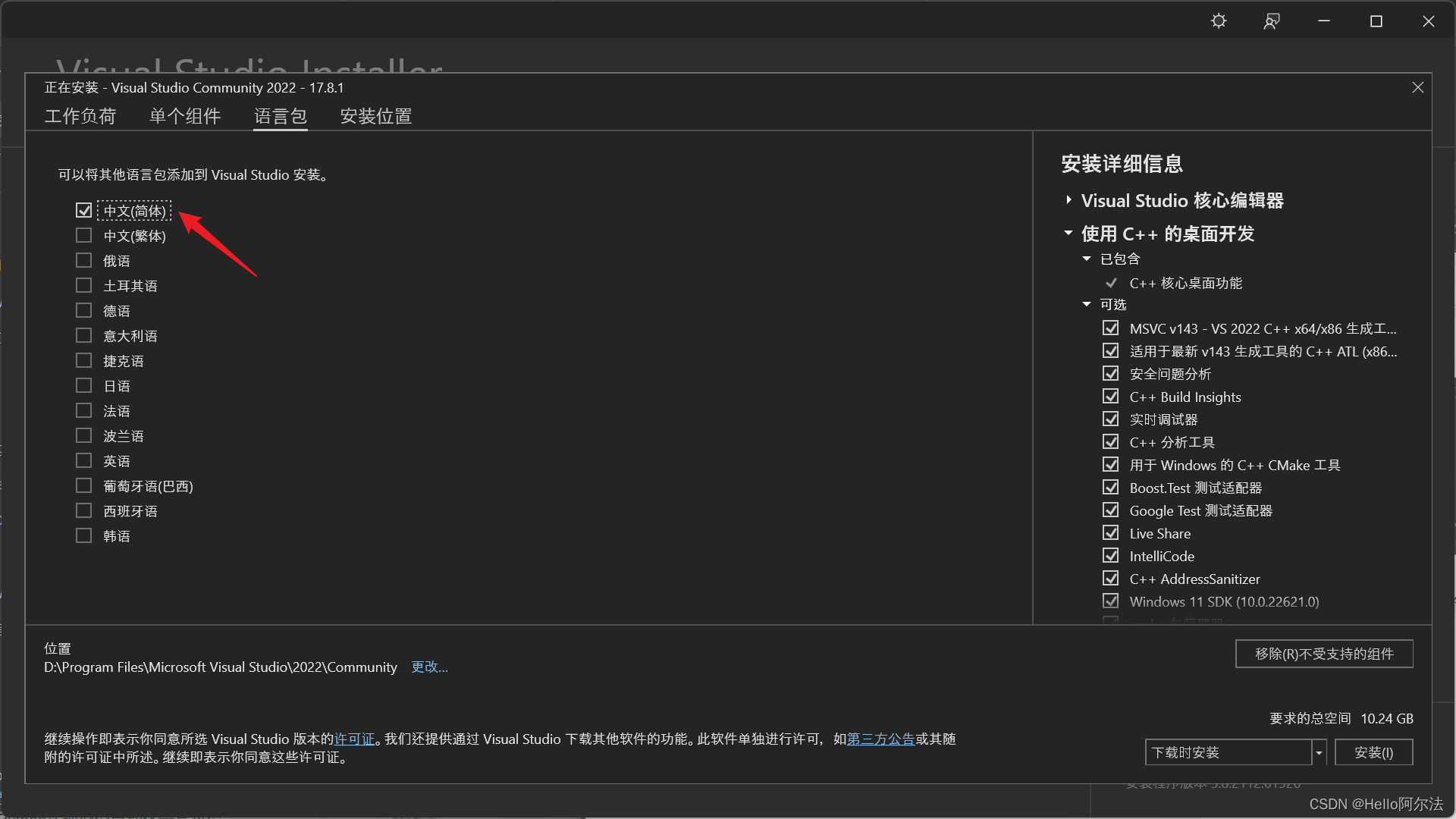Uncheck 安全问题分析 component

1111,374
